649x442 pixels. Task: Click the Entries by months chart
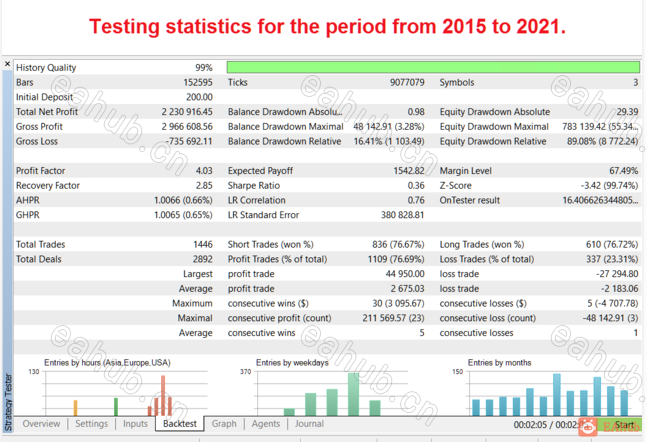542,387
